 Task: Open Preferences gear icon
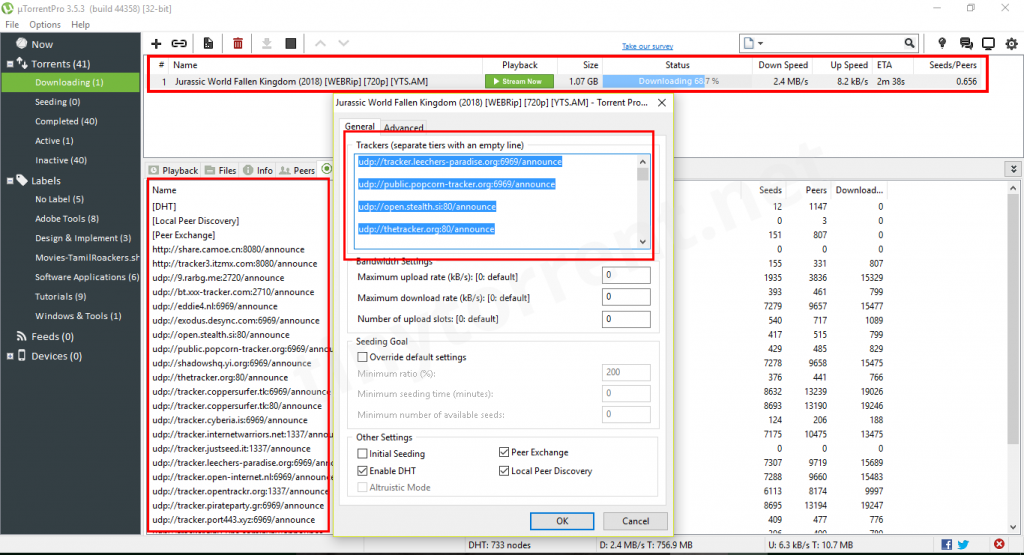click(1012, 44)
